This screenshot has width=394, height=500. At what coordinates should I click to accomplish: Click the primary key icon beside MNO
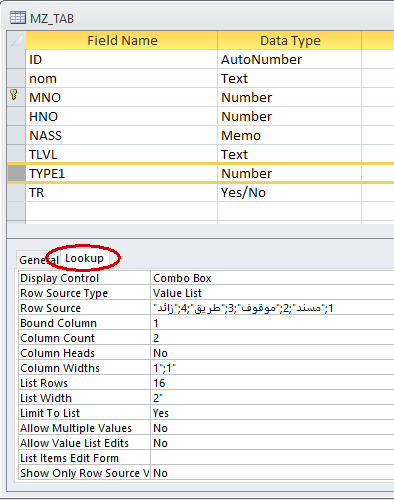(x=14, y=94)
